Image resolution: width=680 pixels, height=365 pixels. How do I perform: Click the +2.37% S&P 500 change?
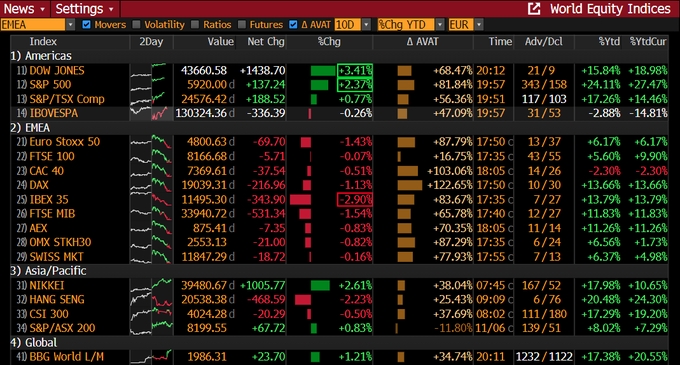pos(355,85)
